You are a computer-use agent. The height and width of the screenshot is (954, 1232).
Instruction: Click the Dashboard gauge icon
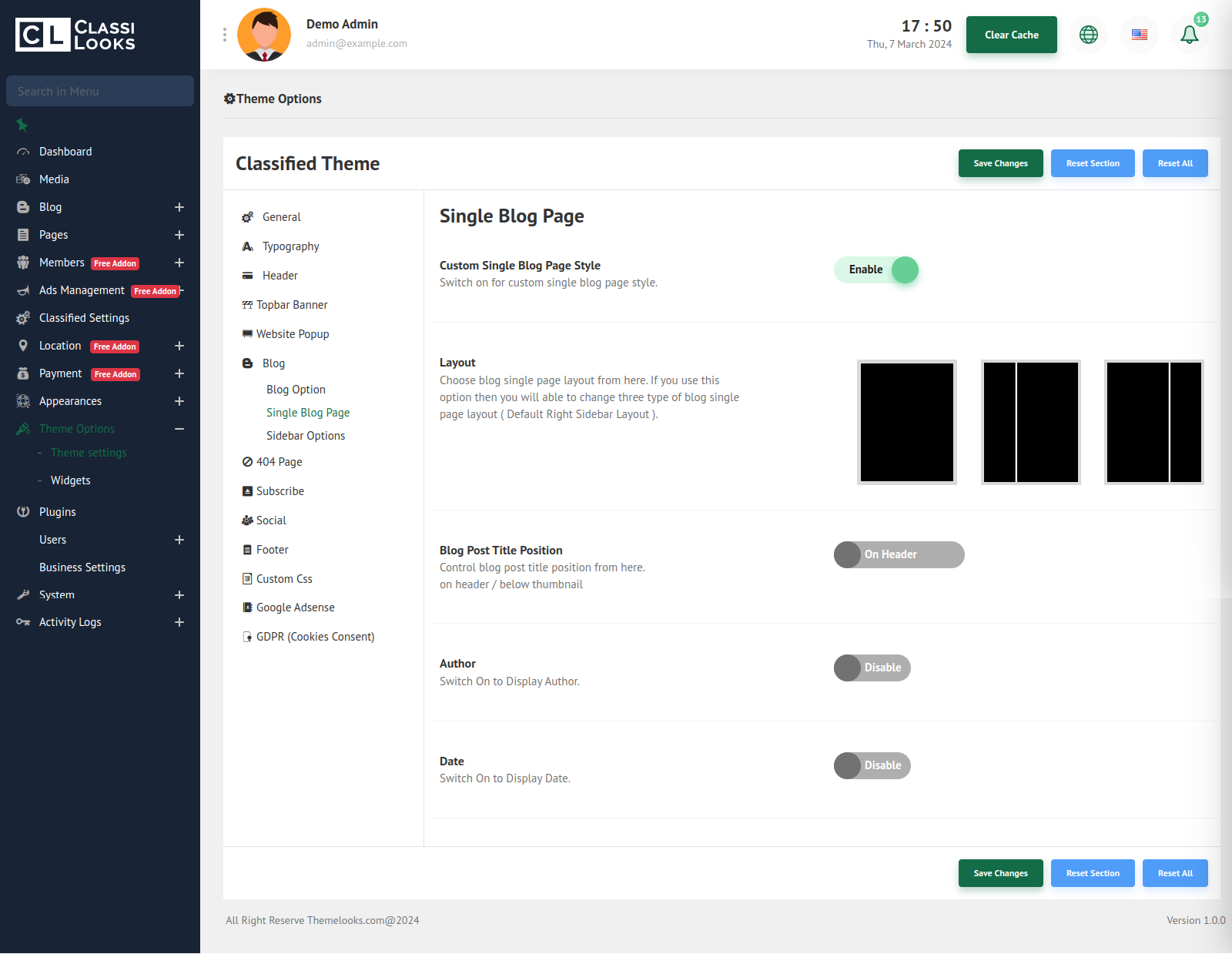coord(23,152)
